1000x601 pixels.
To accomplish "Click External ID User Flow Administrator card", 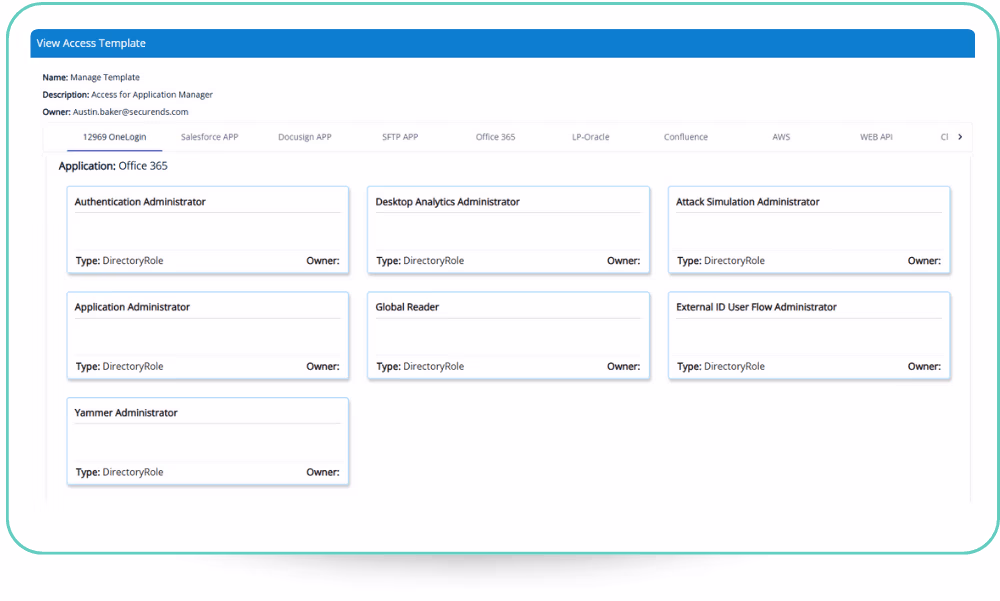I will (808, 336).
